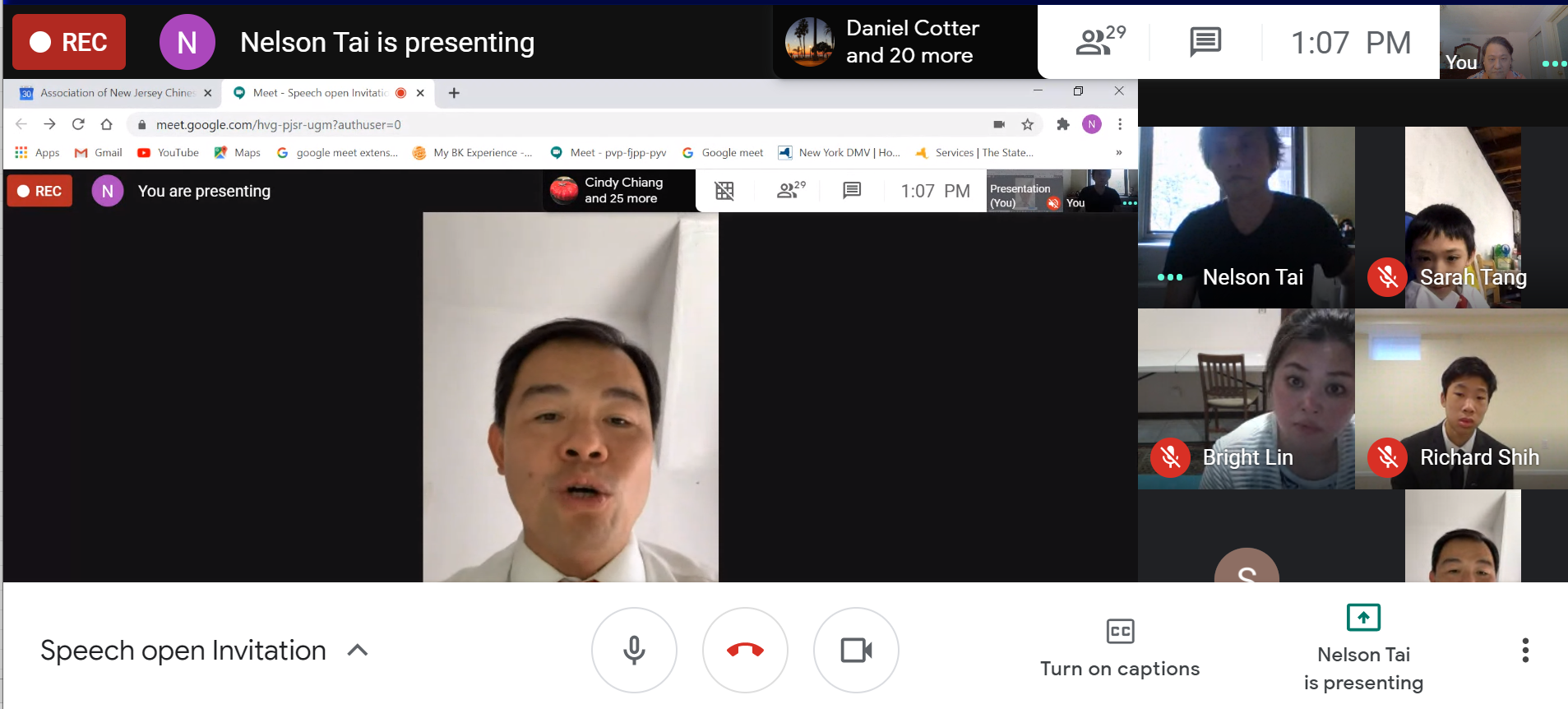The image size is (1568, 709).
Task: Open a new browser tab
Action: click(x=454, y=93)
